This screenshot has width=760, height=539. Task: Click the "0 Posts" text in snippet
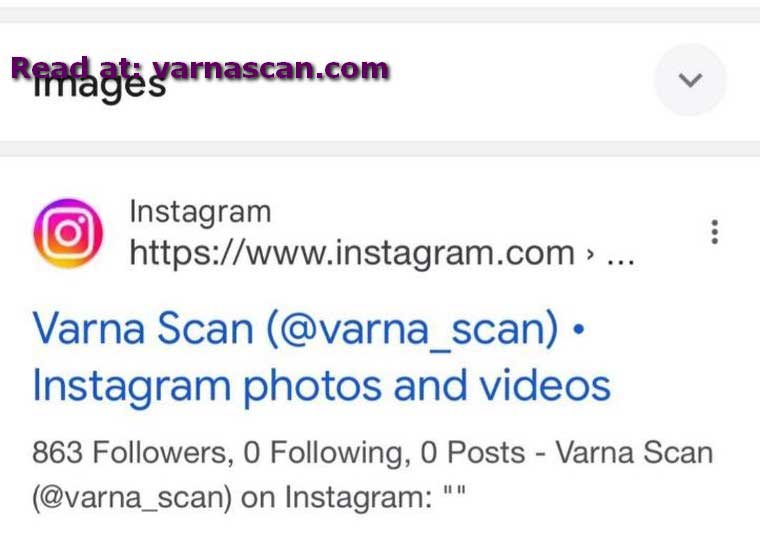(x=473, y=452)
